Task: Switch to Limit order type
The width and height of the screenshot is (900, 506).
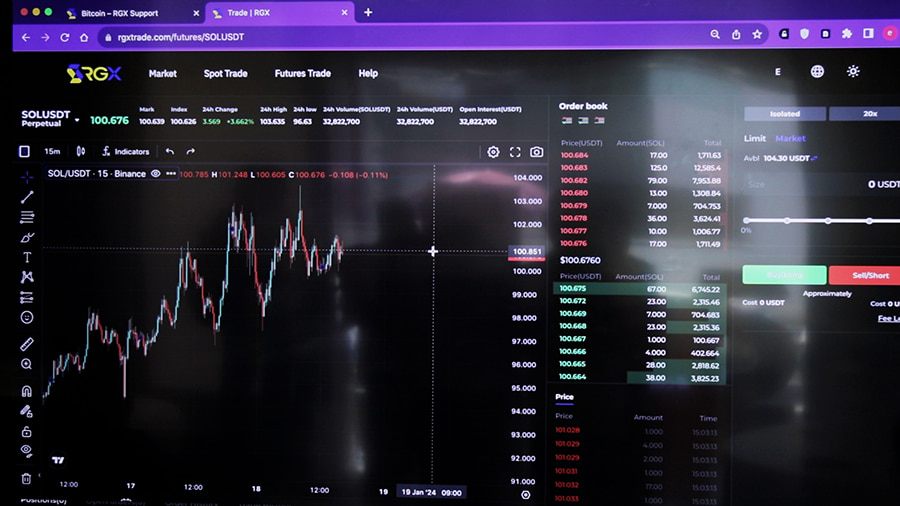Action: coord(755,138)
